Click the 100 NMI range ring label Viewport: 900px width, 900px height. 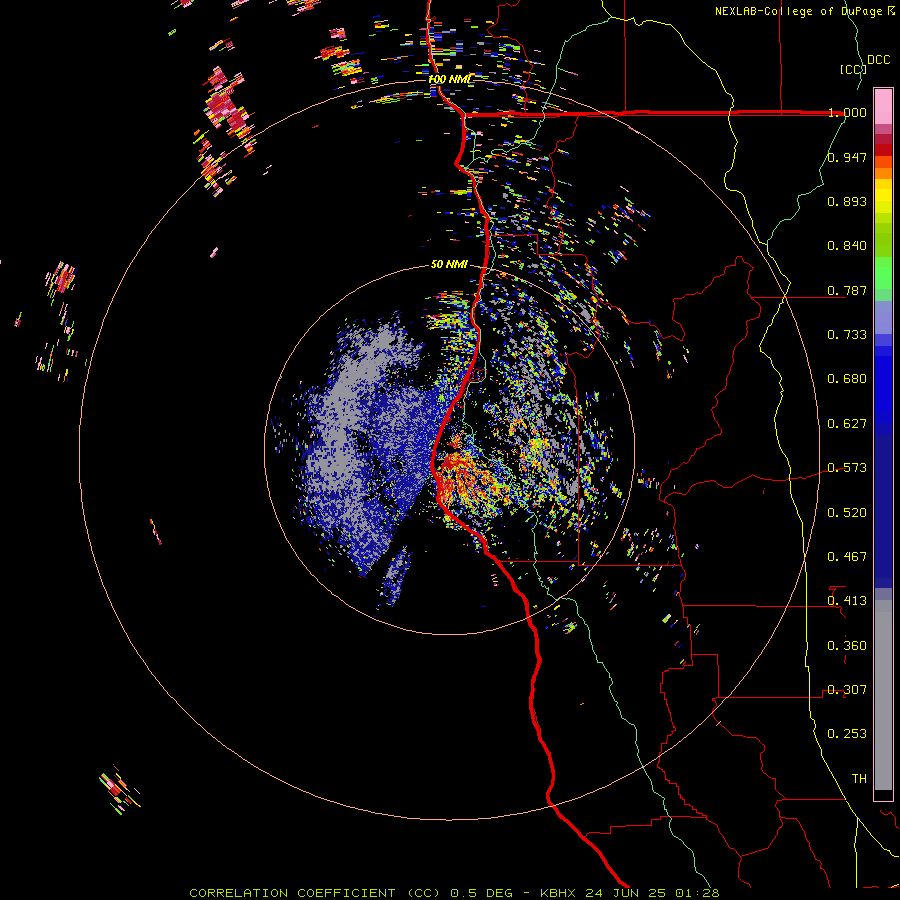pos(451,79)
